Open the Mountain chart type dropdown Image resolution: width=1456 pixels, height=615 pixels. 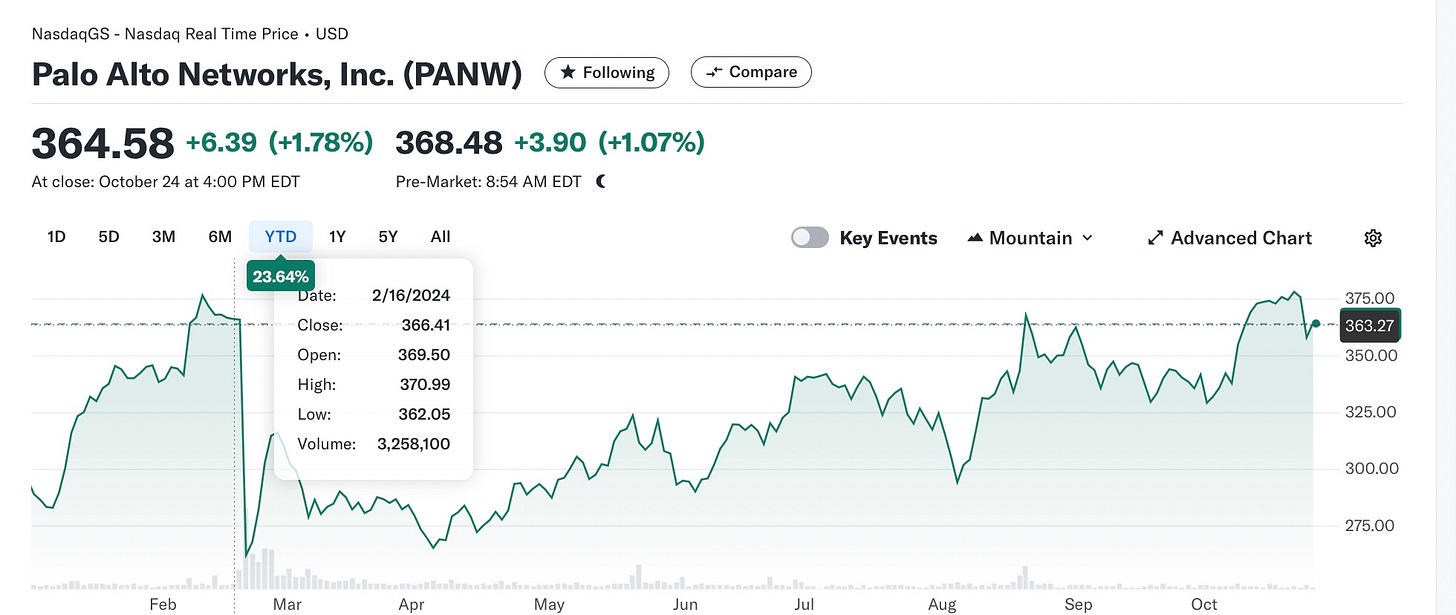(x=1030, y=238)
